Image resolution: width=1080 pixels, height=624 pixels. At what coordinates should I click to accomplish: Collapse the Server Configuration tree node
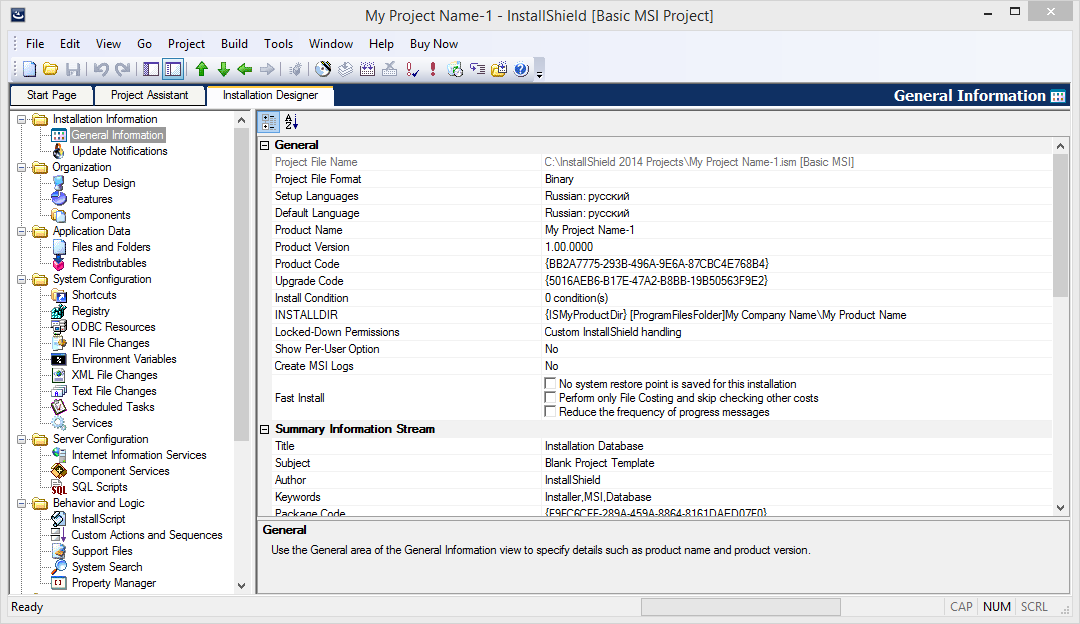pos(22,439)
